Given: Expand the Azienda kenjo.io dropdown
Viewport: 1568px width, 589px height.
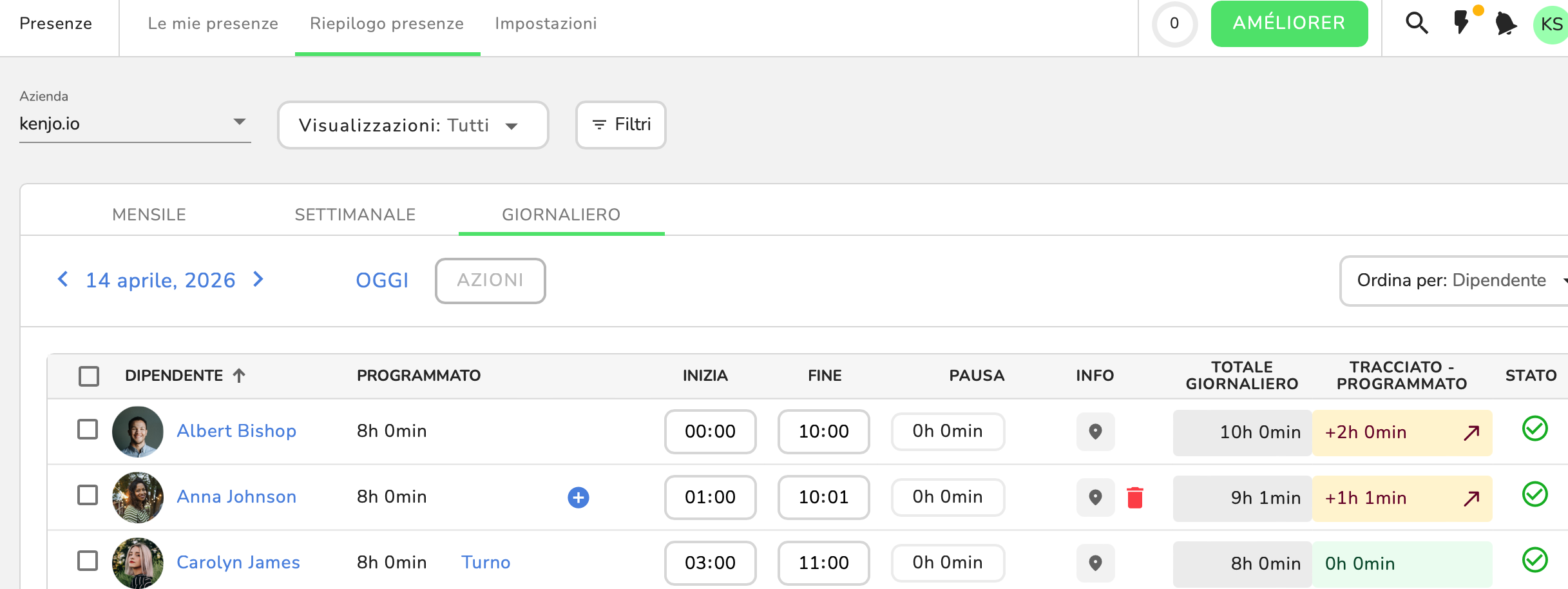Looking at the screenshot, I should [x=135, y=123].
